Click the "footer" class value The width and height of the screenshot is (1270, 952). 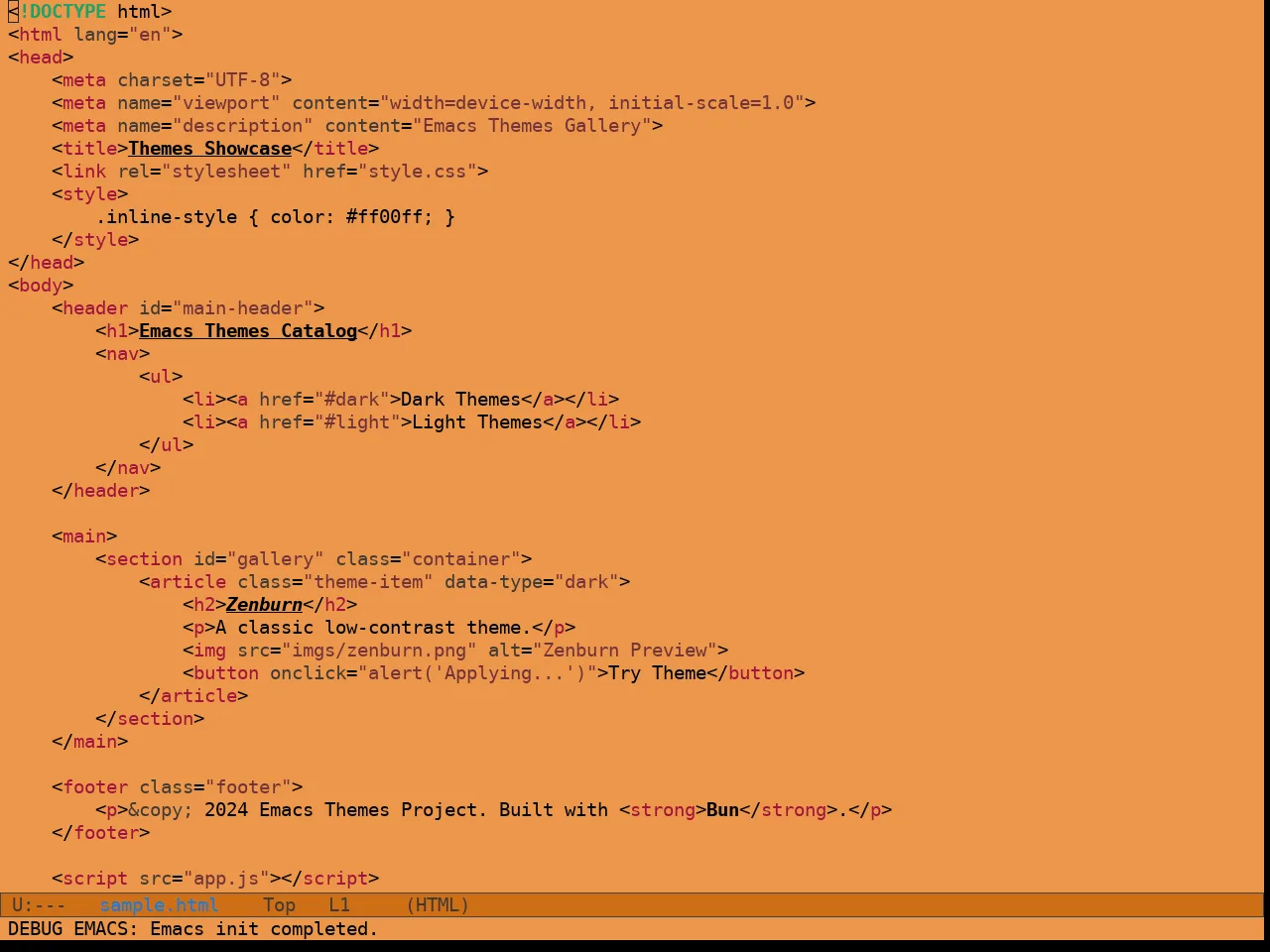coord(248,787)
